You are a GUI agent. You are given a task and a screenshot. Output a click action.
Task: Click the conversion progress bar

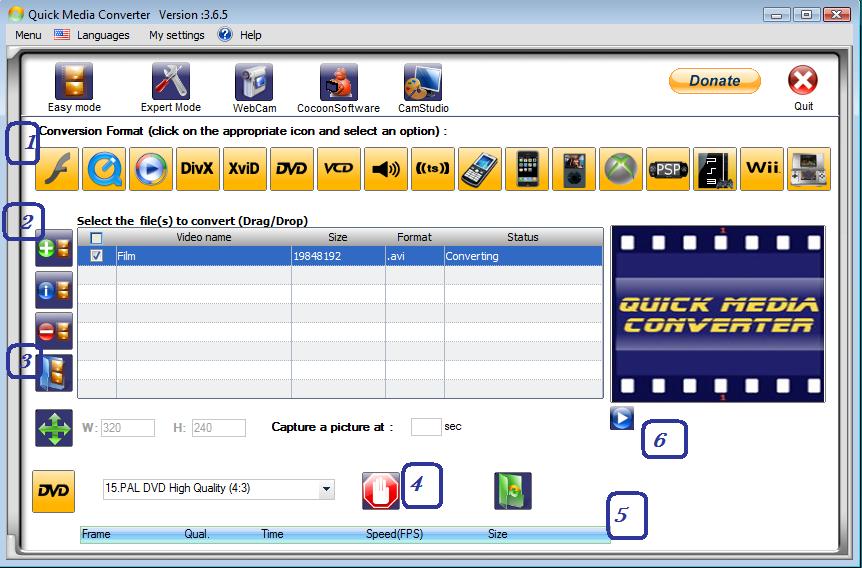(345, 534)
